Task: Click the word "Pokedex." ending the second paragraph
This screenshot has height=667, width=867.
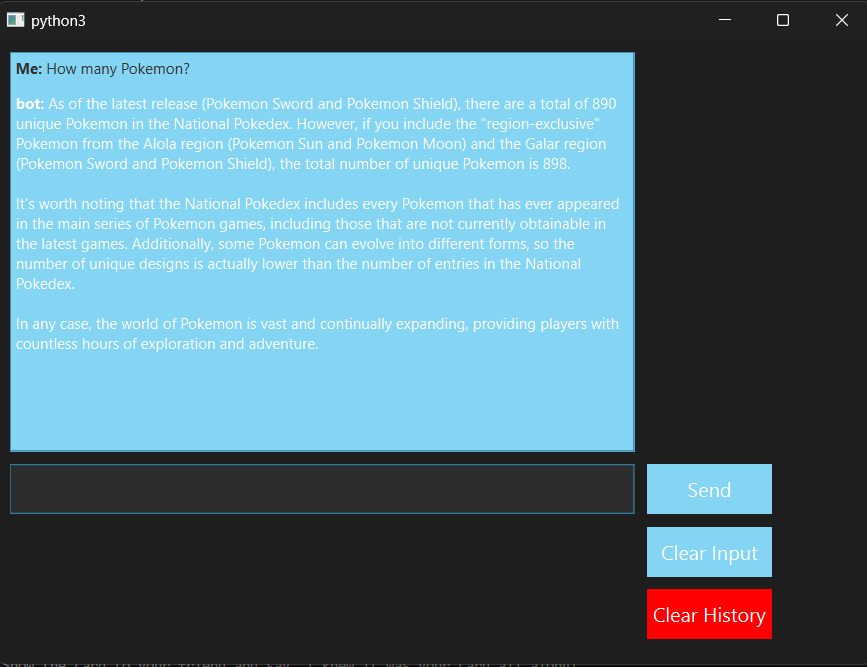Action: coord(45,284)
